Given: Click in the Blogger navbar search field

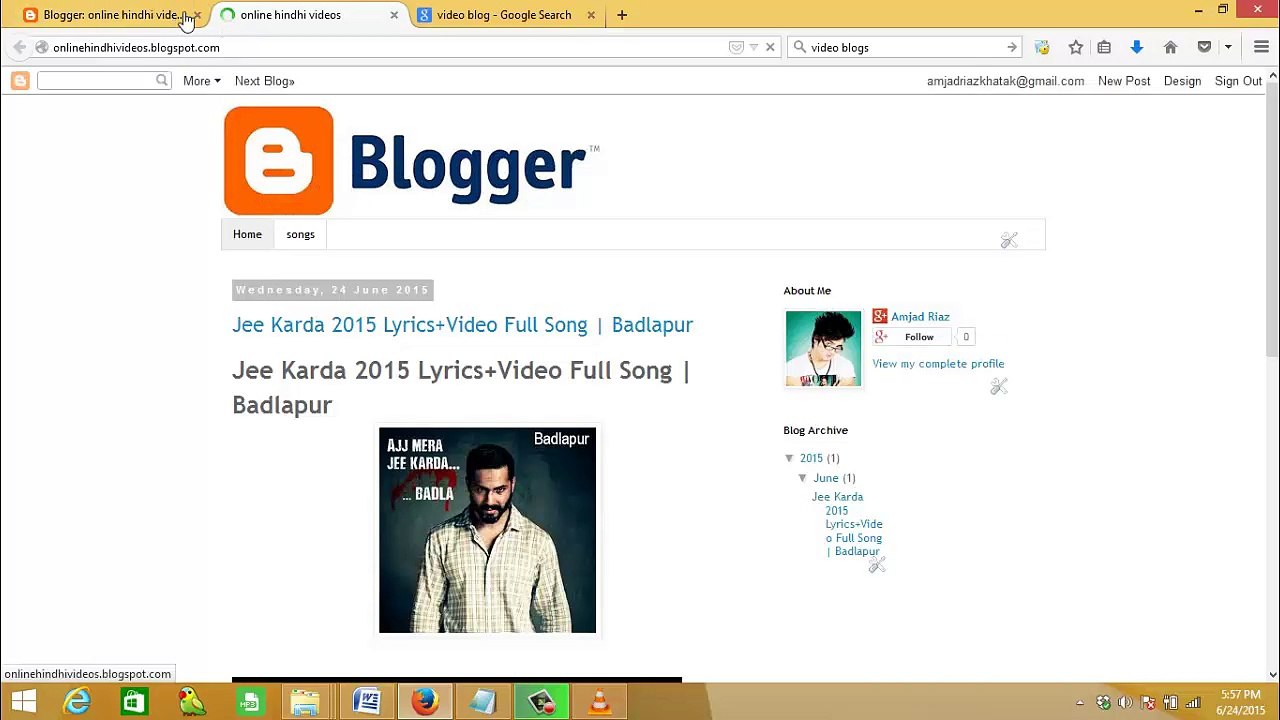Looking at the screenshot, I should pos(96,80).
